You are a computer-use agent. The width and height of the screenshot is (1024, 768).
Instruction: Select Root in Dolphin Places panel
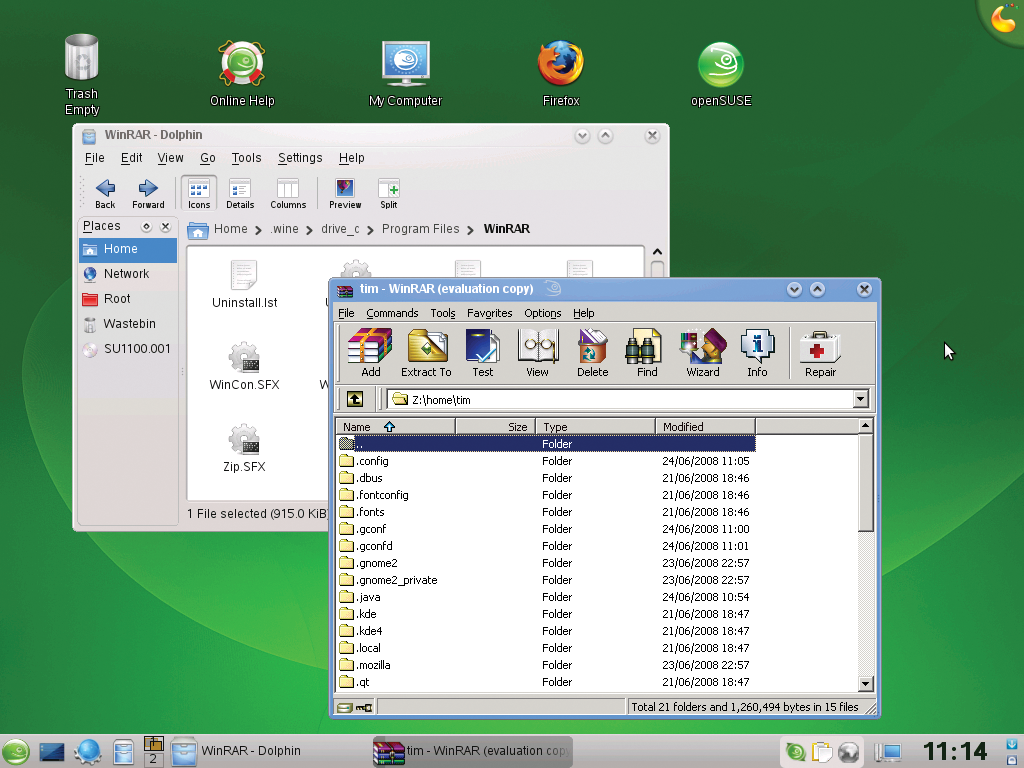tap(128, 299)
